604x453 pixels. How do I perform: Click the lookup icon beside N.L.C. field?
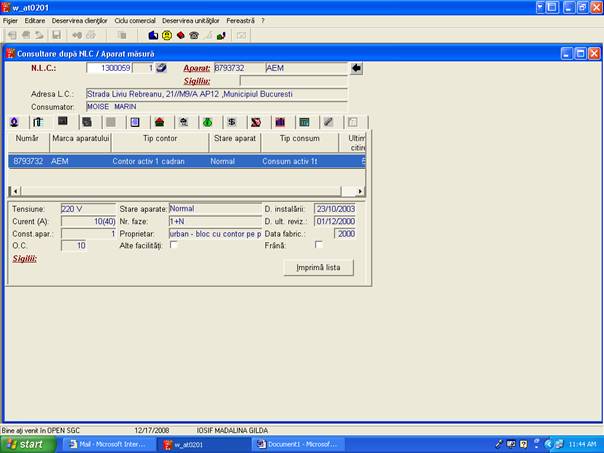161,68
